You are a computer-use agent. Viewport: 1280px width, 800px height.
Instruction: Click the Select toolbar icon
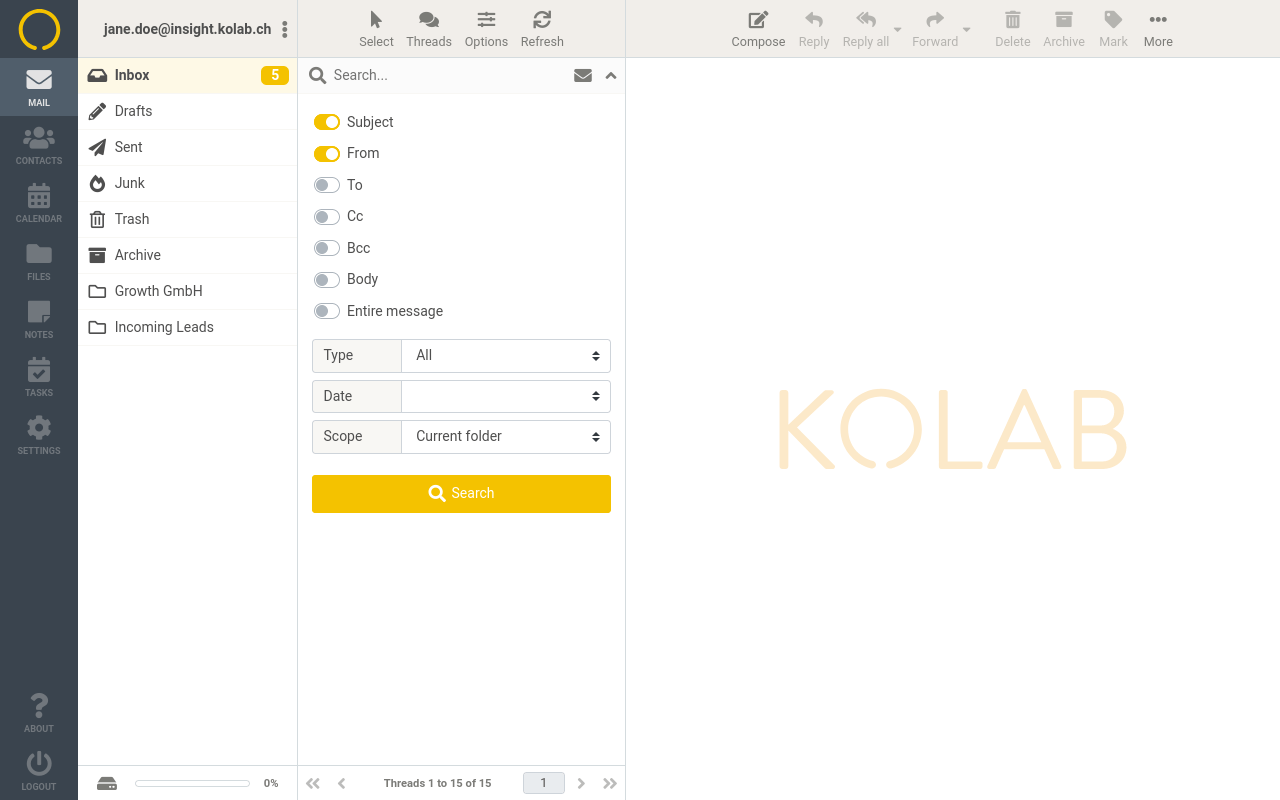[376, 29]
